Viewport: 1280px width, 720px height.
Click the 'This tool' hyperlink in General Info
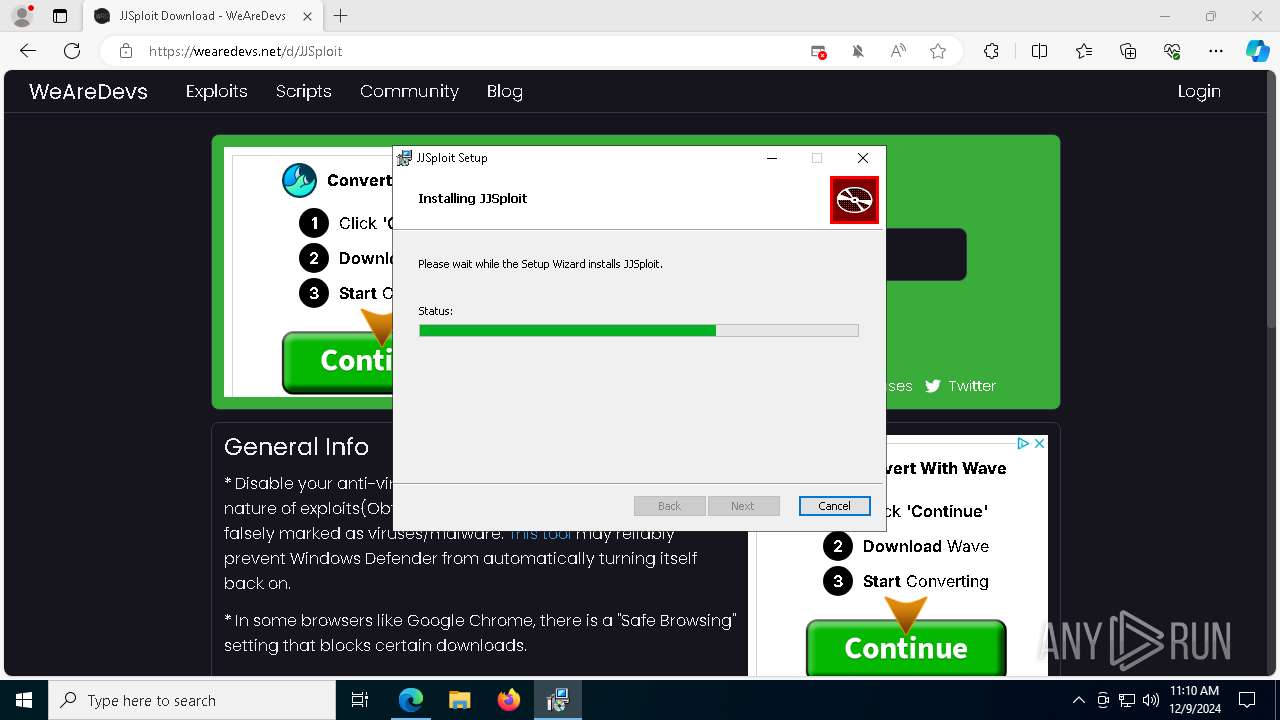(541, 533)
